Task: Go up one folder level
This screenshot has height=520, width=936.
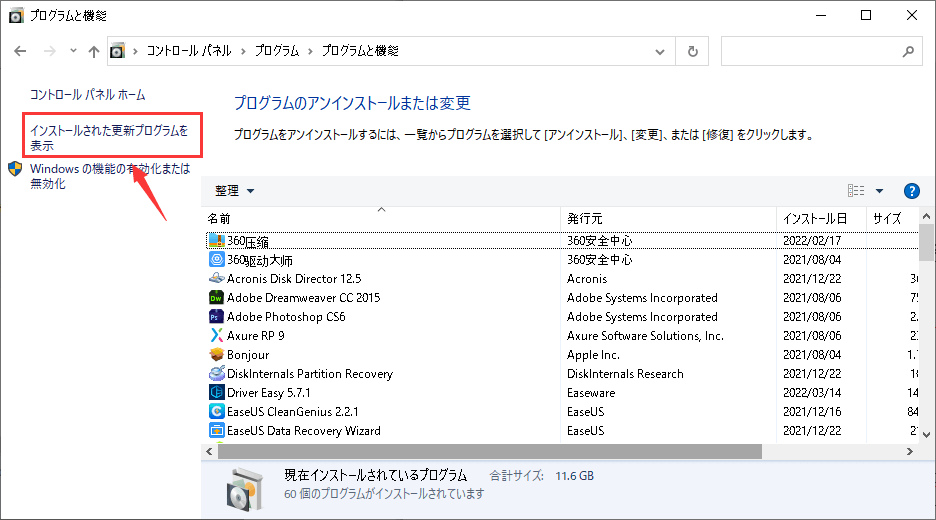Action: tap(94, 51)
